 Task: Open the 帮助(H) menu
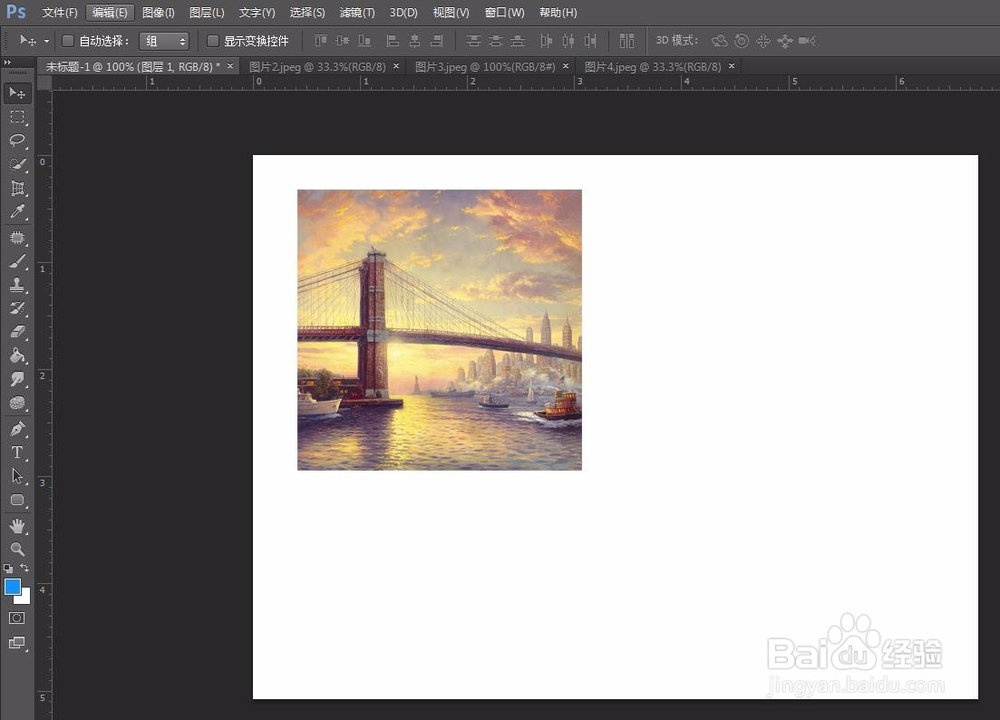[x=558, y=13]
